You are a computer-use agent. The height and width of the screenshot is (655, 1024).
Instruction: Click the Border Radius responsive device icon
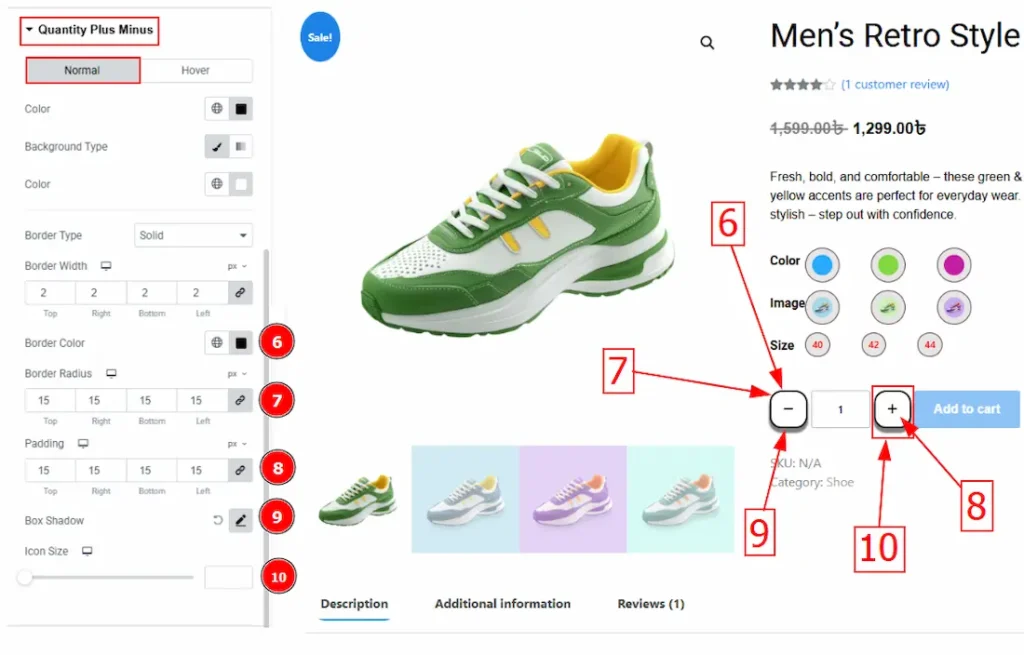coord(111,374)
